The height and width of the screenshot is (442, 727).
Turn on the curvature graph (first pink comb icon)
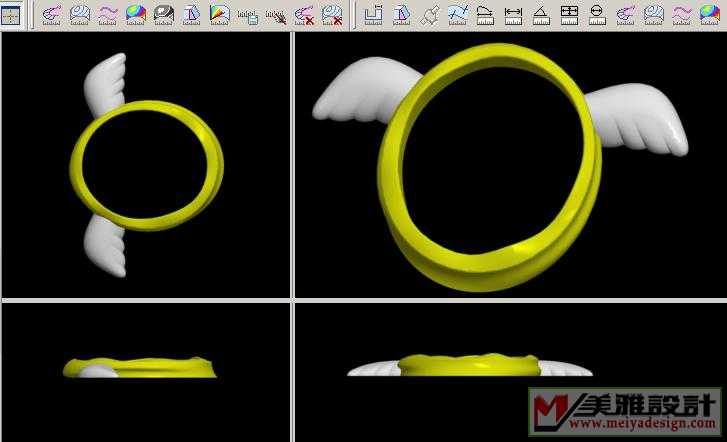pyautogui.click(x=52, y=15)
